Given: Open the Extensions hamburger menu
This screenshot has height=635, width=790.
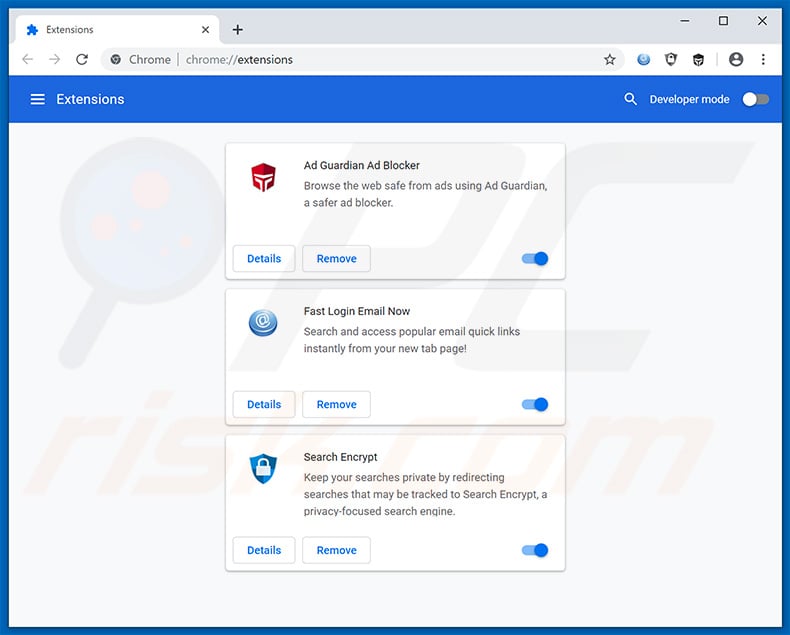Looking at the screenshot, I should click(38, 99).
